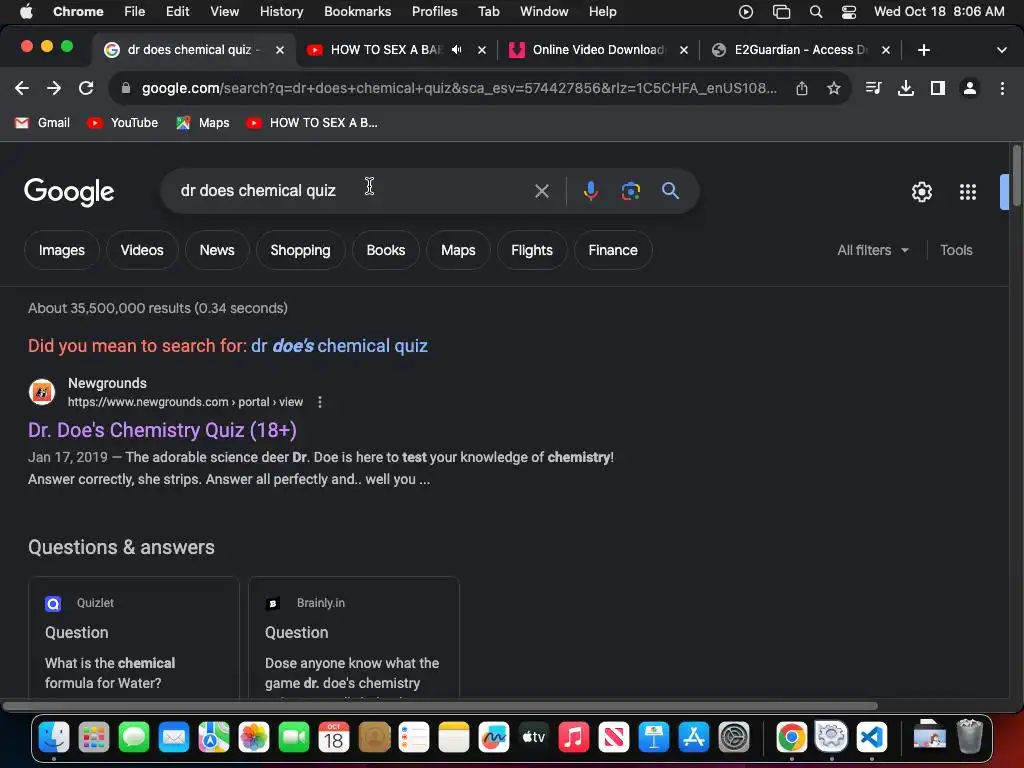Open Spotlight search in menu bar

point(816,11)
